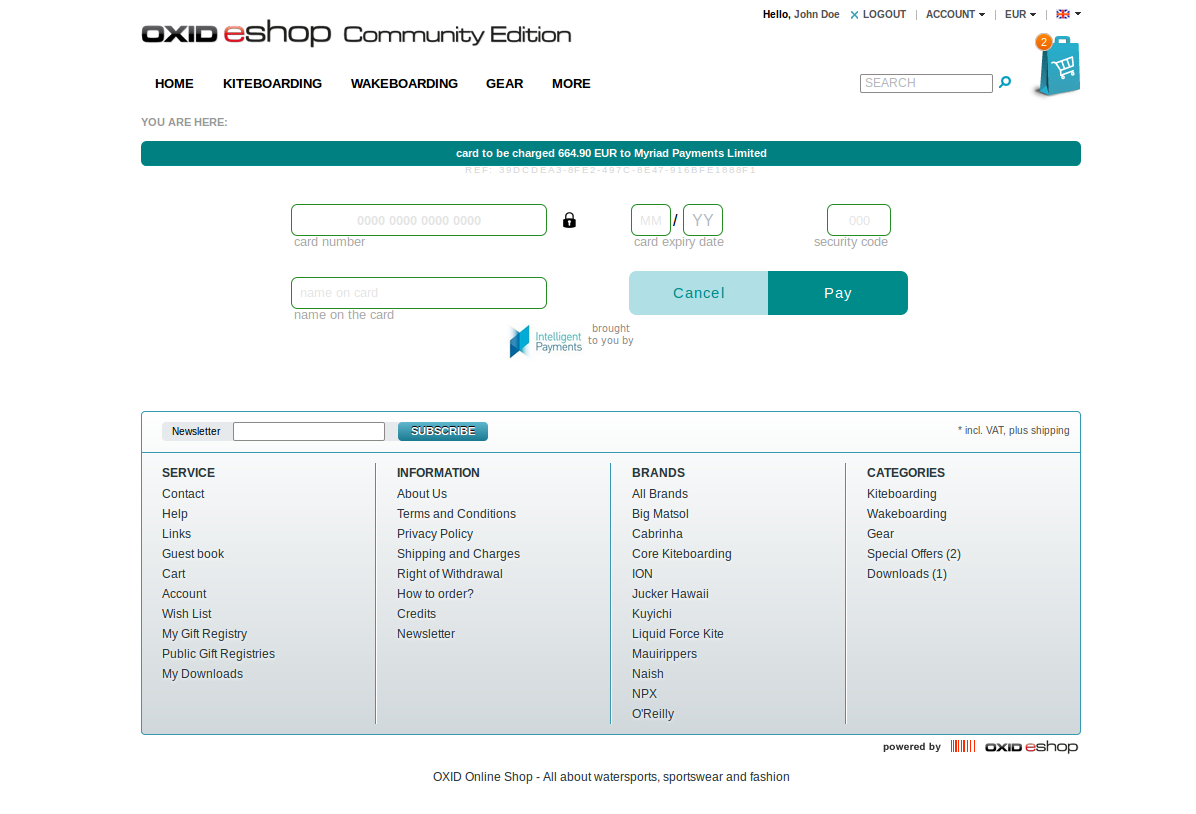Click the security code field
Image resolution: width=1196 pixels, height=814 pixels.
click(858, 220)
